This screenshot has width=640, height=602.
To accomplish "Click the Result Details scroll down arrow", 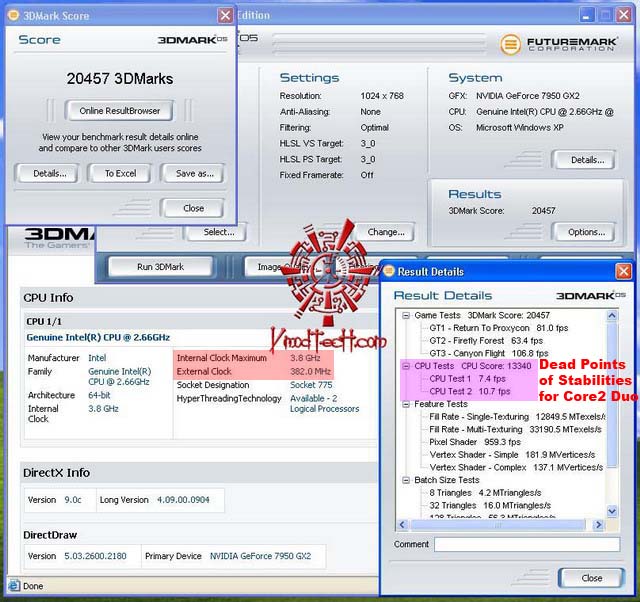I will pos(611,511).
